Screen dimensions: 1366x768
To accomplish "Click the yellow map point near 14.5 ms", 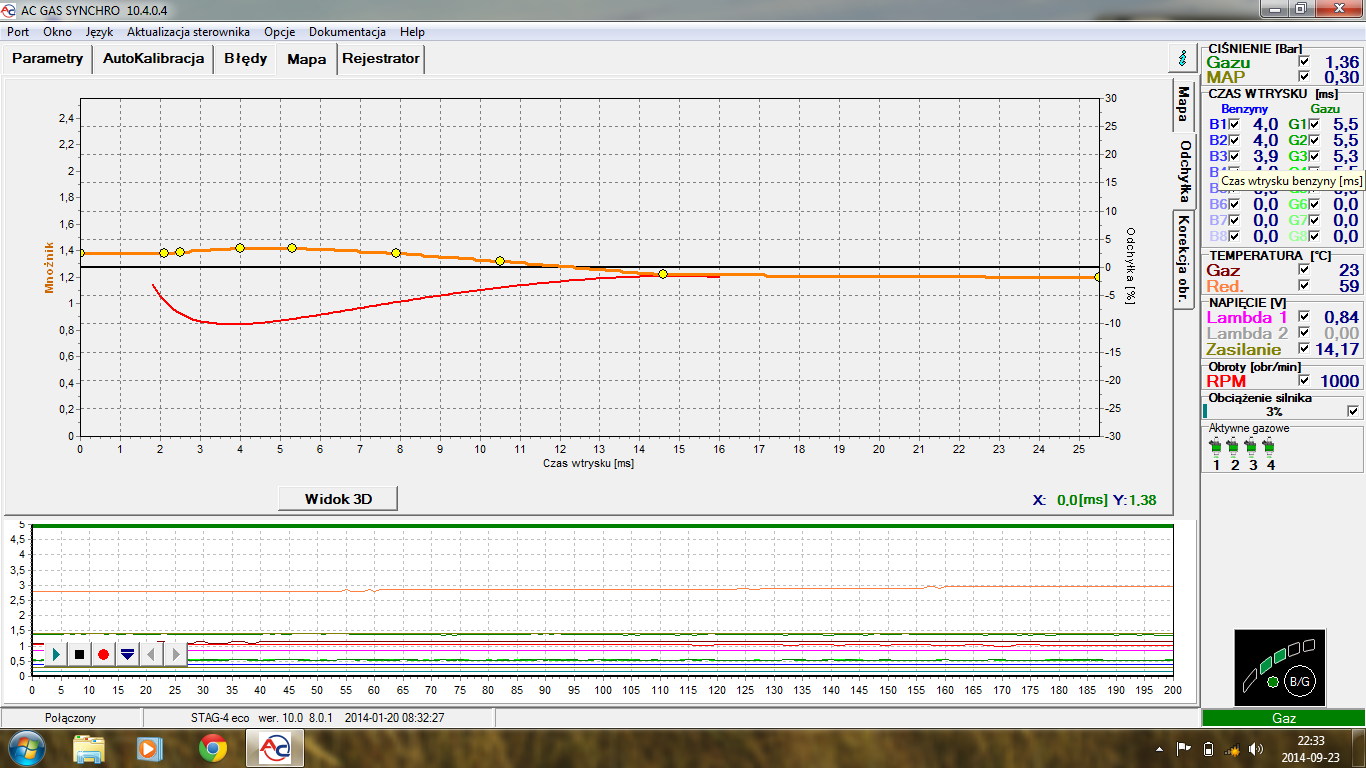I will point(663,274).
